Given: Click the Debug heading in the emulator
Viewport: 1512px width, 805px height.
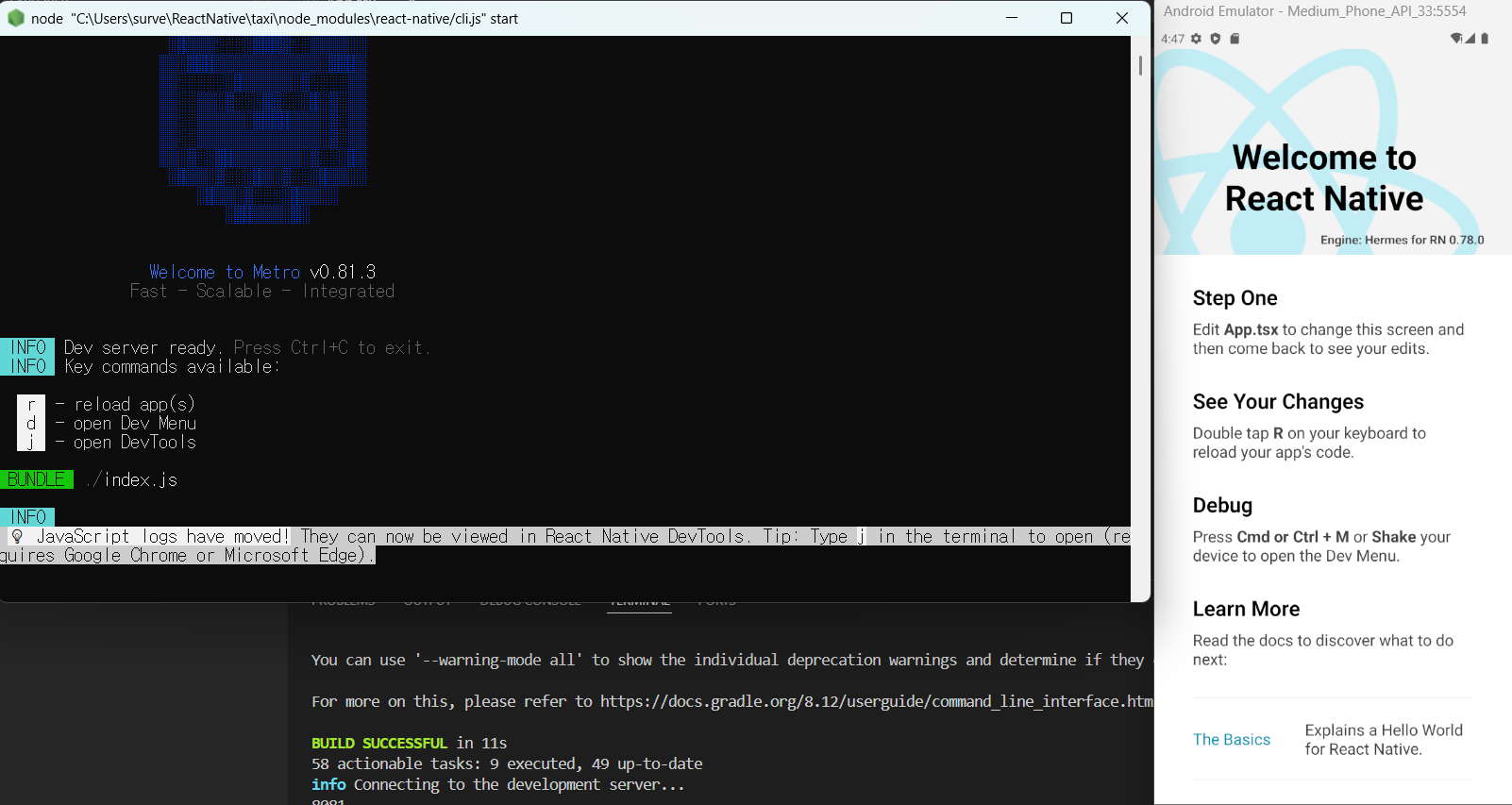Looking at the screenshot, I should (x=1222, y=506).
